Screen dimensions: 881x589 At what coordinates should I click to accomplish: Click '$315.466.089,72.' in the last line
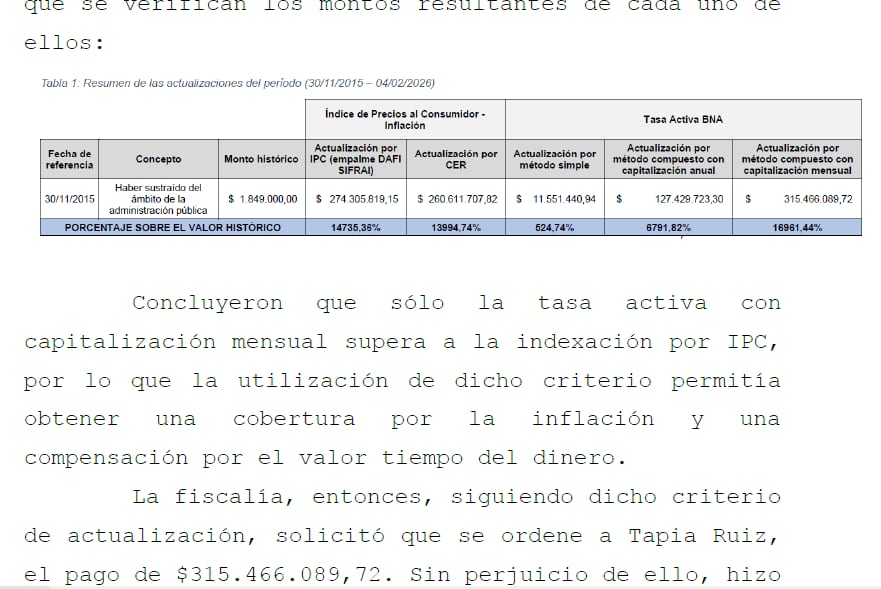coord(286,575)
